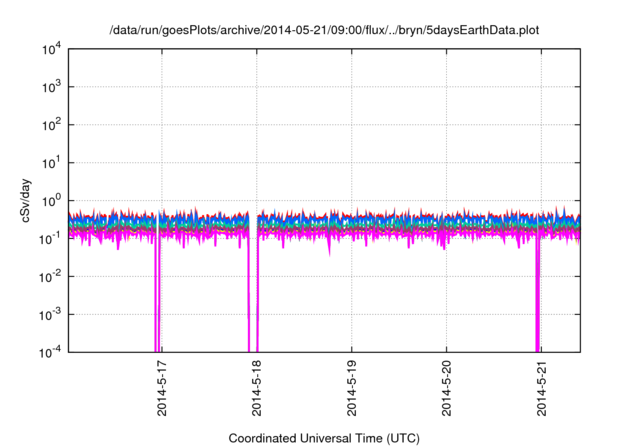The image size is (640, 448).
Task: Click the Coordinated Universal Time (UTC) axis title
Action: point(324,438)
